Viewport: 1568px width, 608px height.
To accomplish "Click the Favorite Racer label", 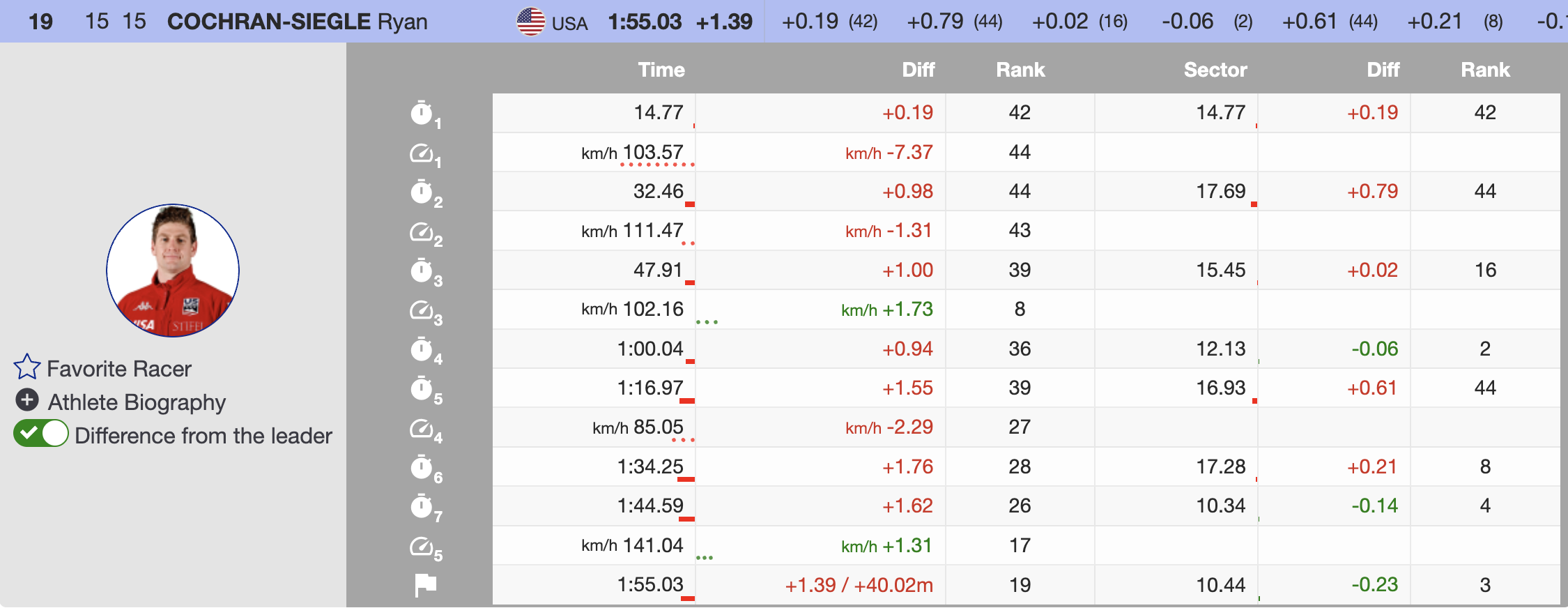I will 118,369.
